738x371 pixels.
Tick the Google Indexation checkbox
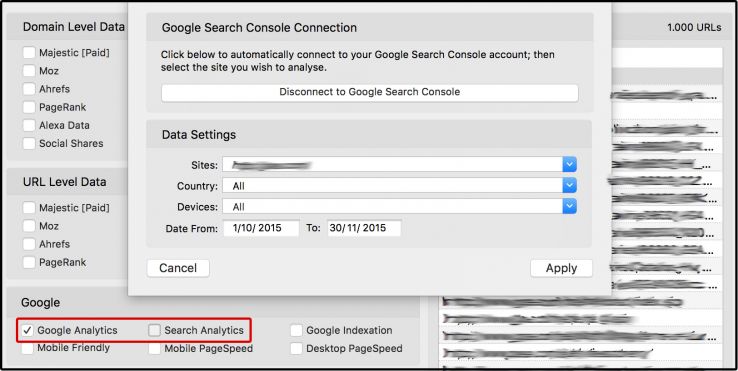click(x=296, y=331)
